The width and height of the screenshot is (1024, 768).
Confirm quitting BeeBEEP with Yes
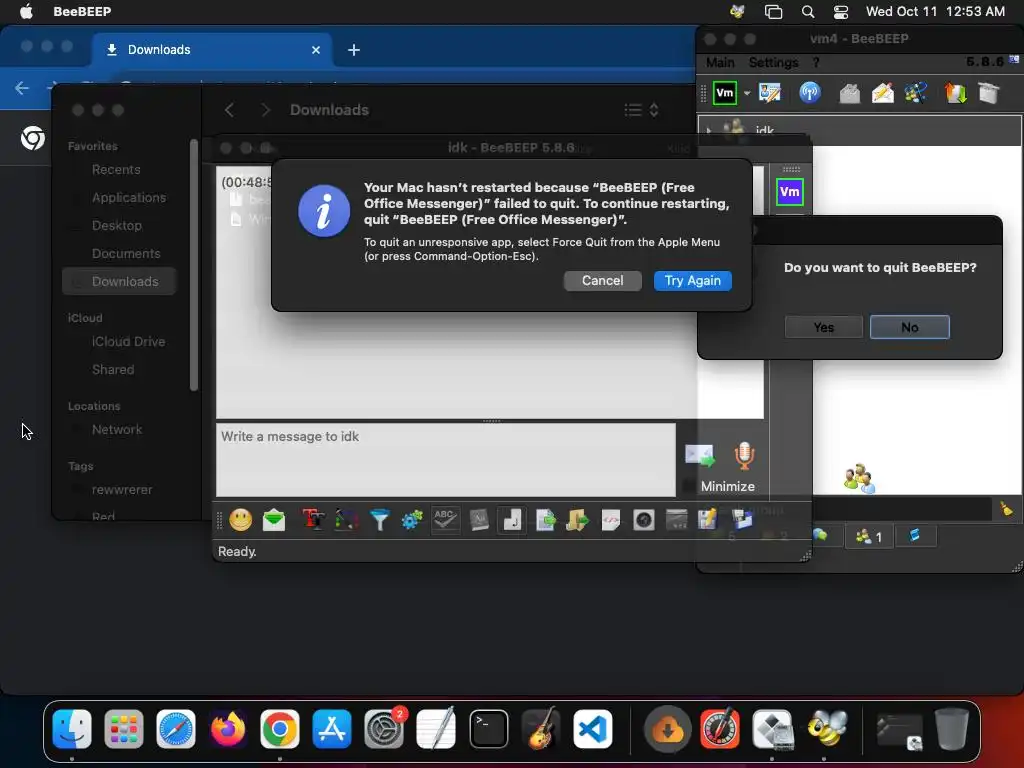coord(824,327)
